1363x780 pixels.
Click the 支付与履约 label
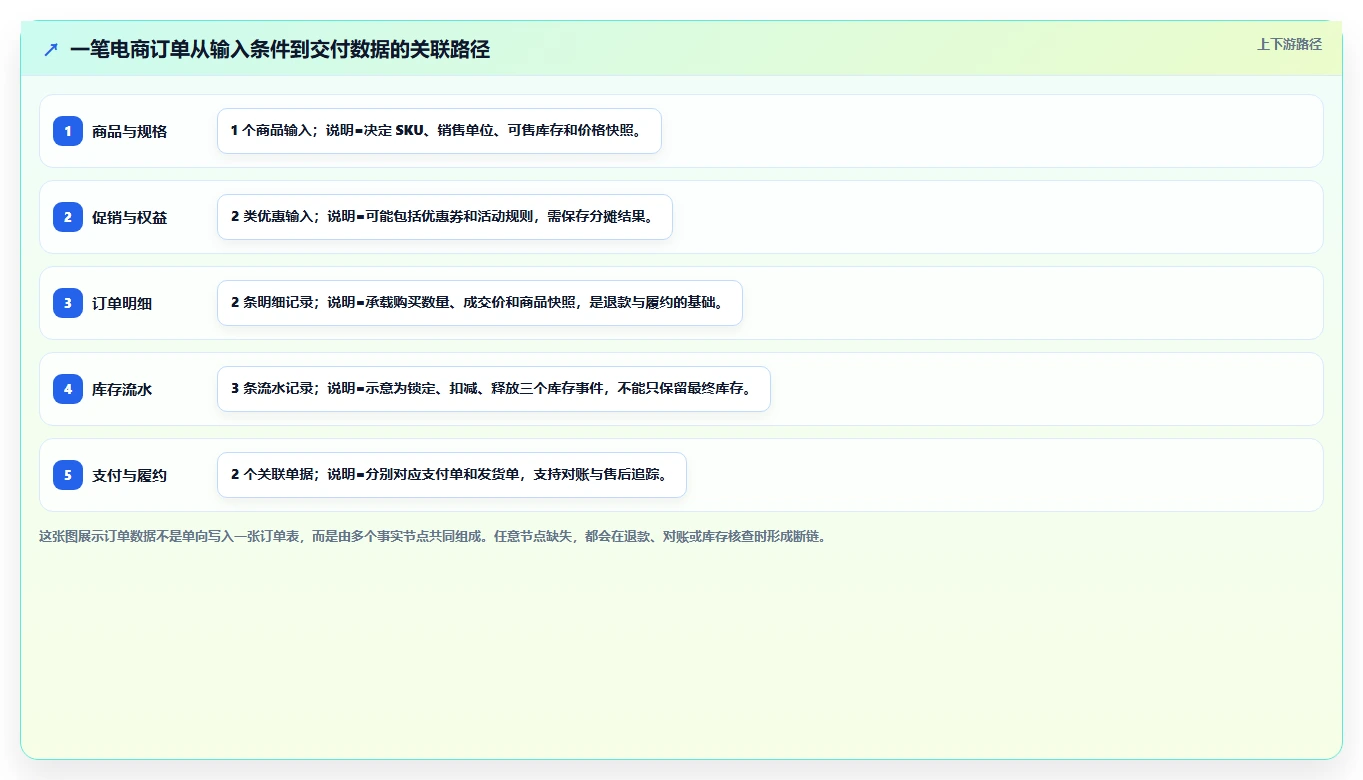(x=129, y=475)
